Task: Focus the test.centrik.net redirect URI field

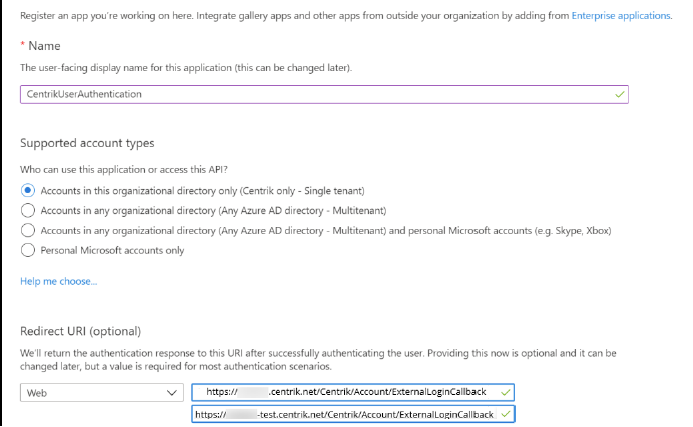Action: [x=350, y=413]
